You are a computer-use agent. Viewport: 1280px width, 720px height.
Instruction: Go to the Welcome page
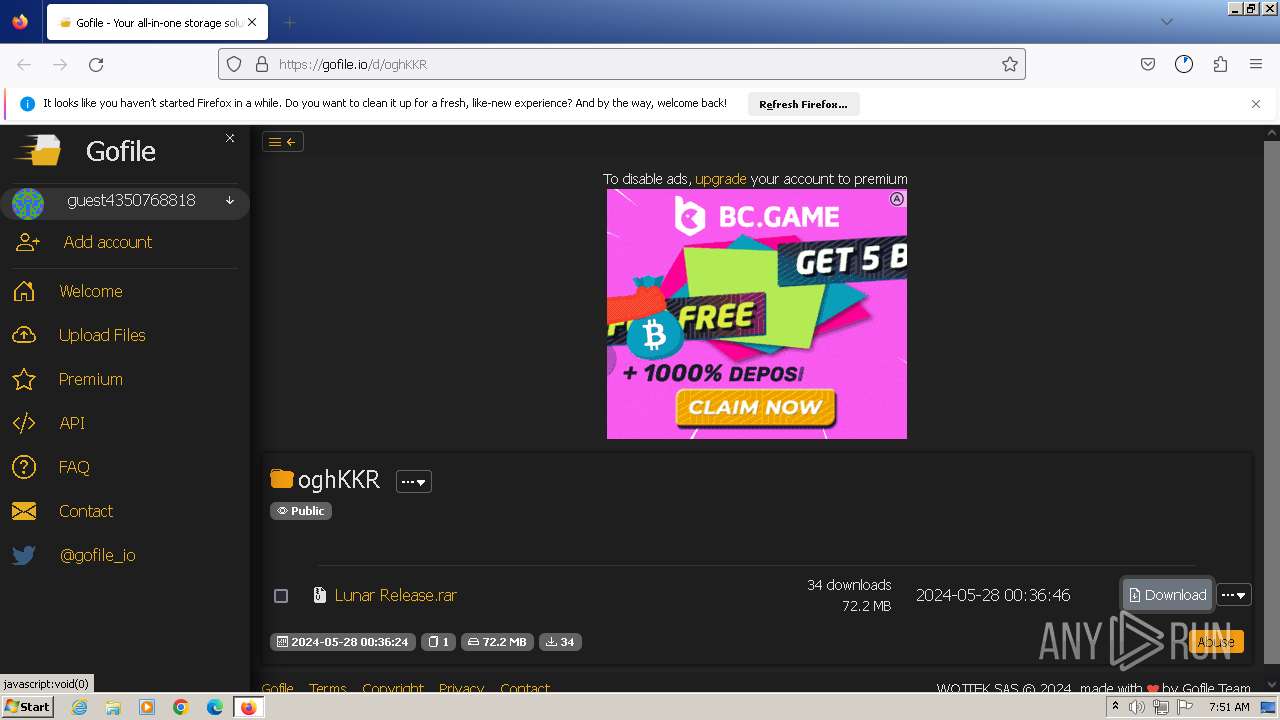pos(90,291)
